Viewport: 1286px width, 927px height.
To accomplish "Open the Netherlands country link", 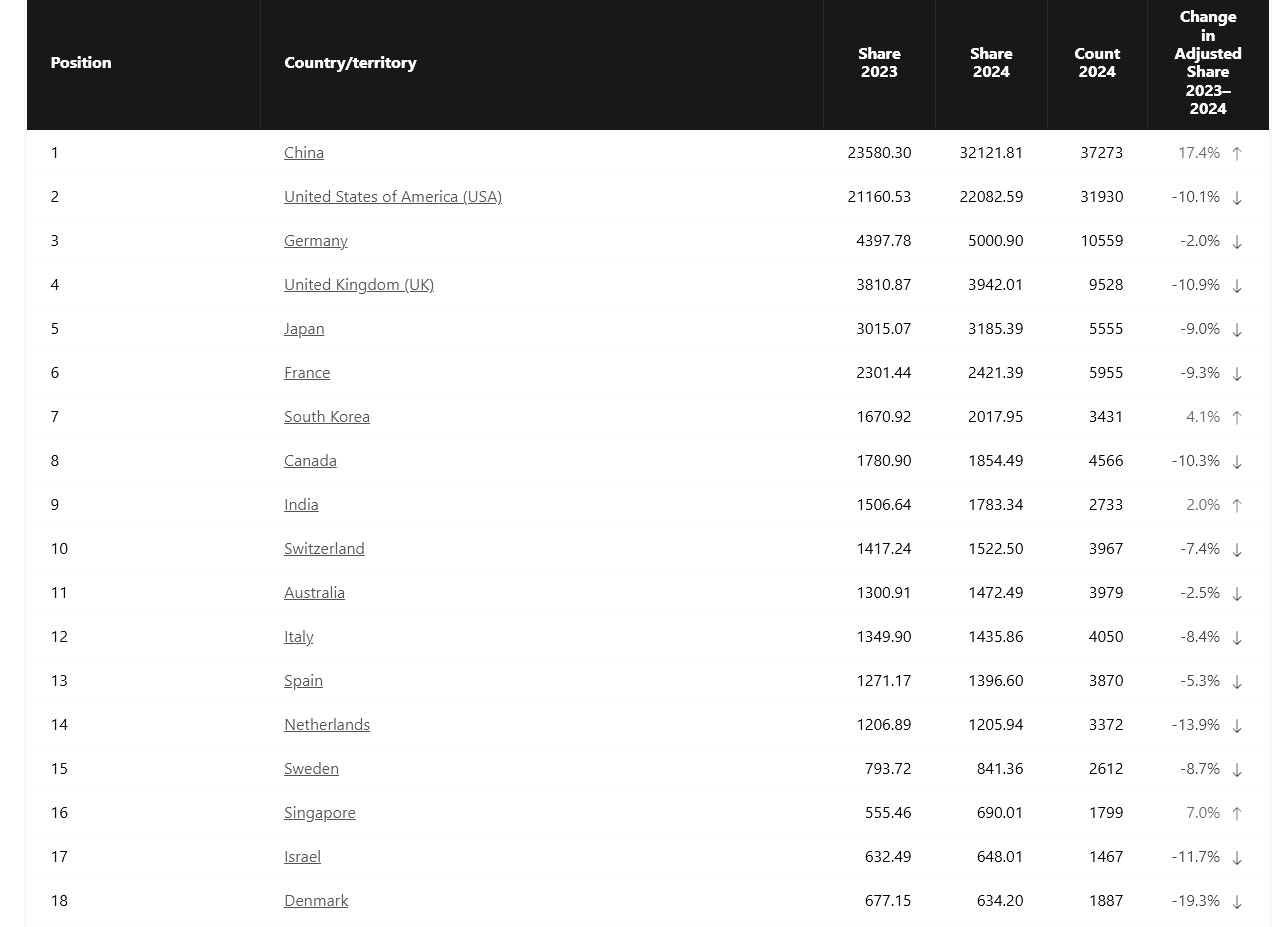I will click(326, 725).
